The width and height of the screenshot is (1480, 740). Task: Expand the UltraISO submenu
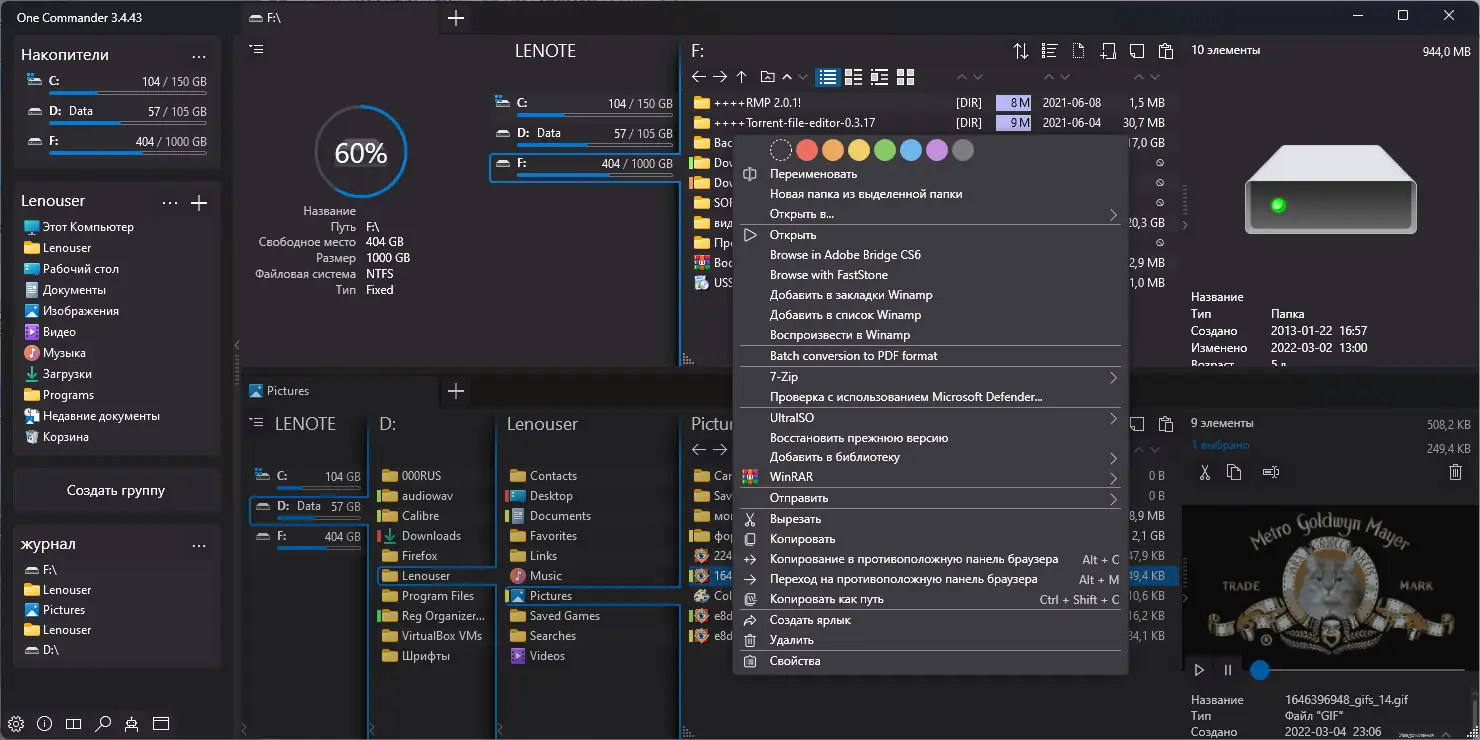1113,418
